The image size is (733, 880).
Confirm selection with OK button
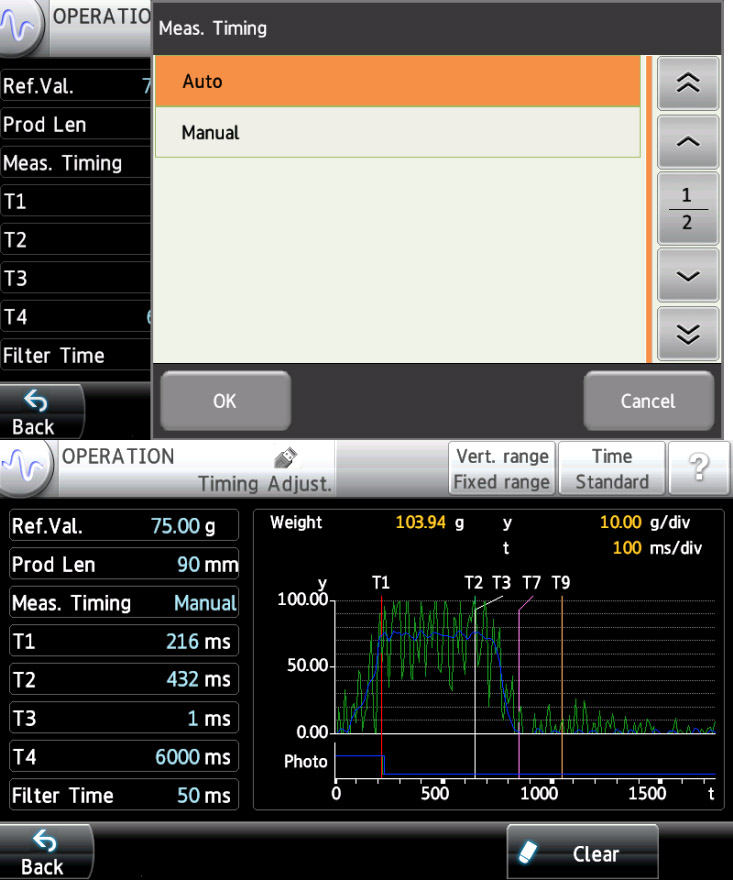pos(225,401)
